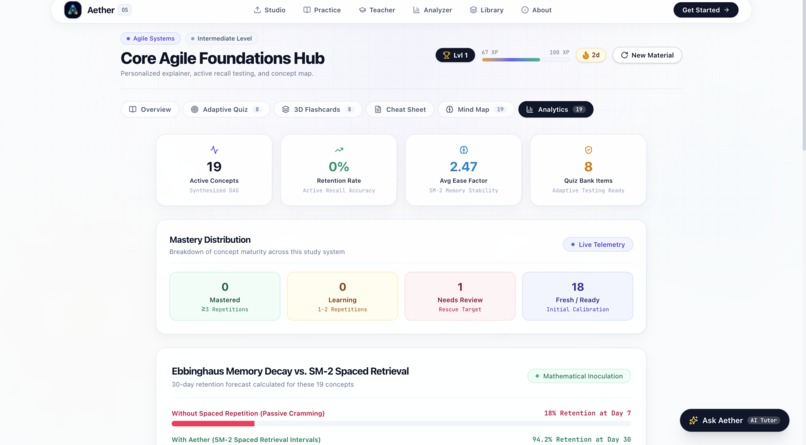The image size is (806, 445).
Task: Click the Adaptive Quiz tab icon
Action: pyautogui.click(x=194, y=109)
